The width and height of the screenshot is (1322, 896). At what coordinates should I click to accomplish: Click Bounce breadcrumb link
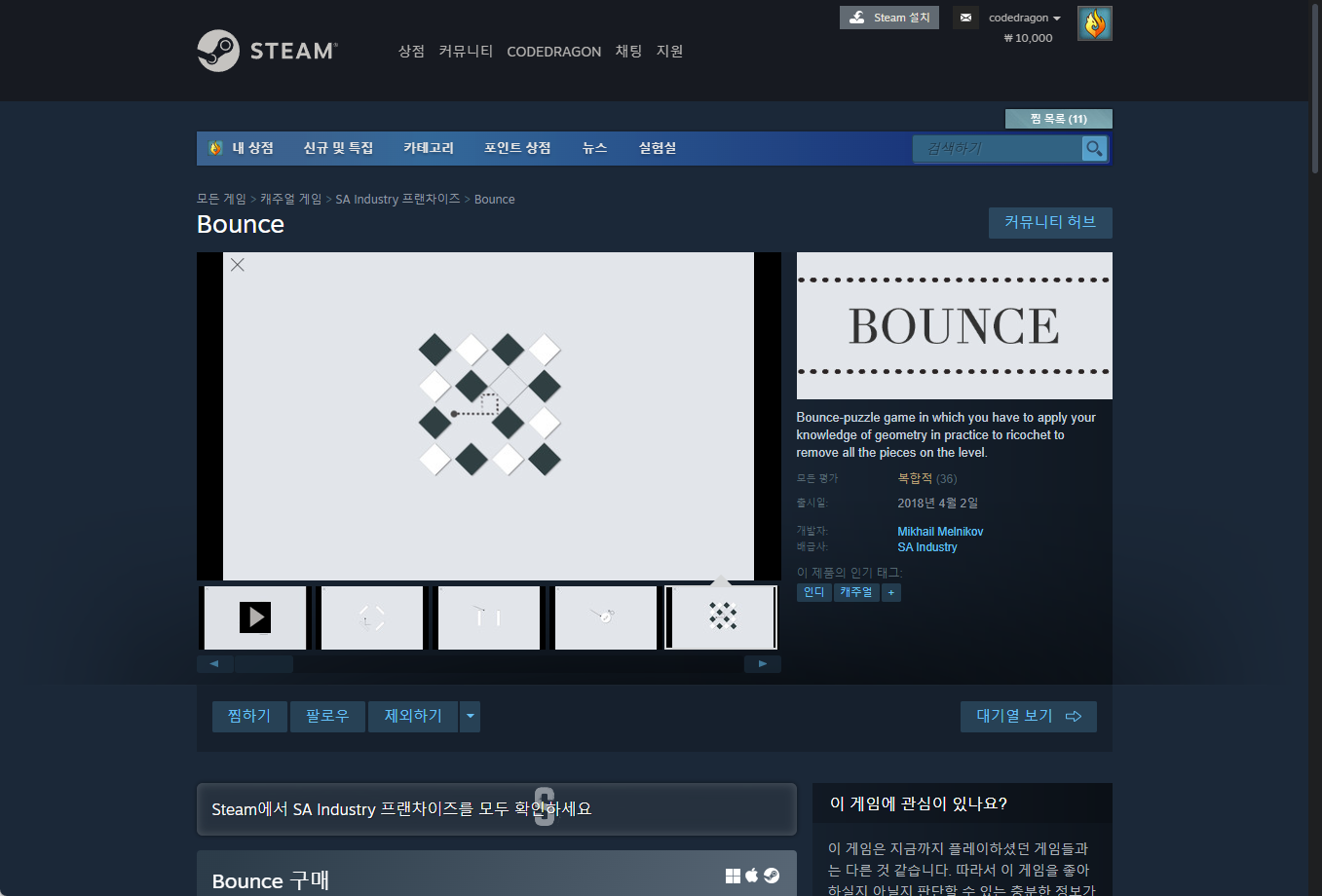click(x=494, y=199)
